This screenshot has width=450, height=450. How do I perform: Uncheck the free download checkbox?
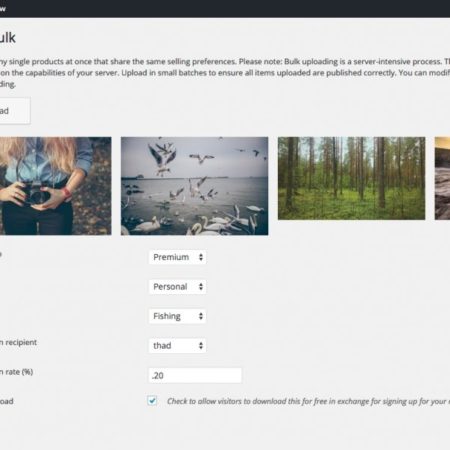[152, 401]
